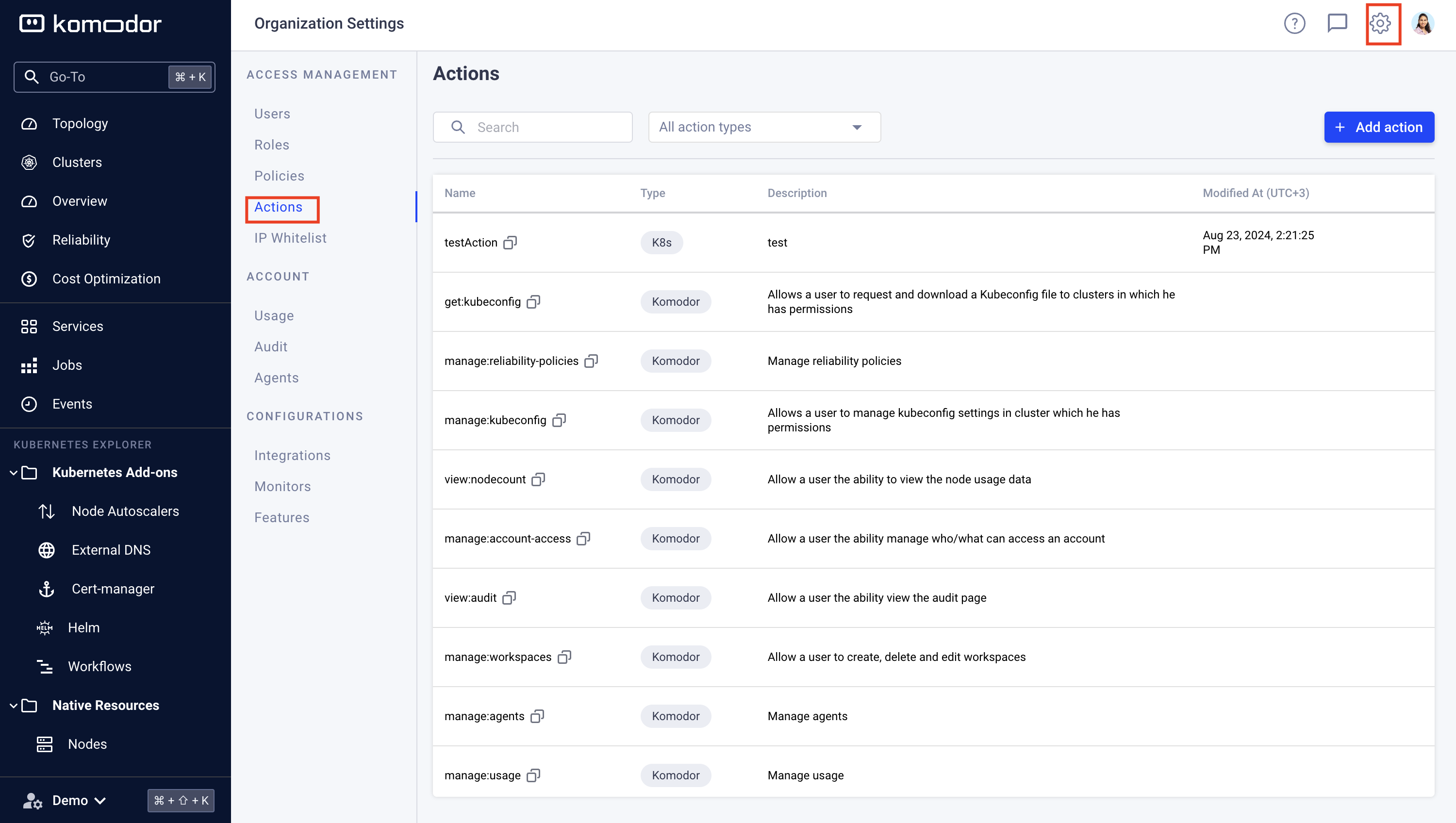This screenshot has width=1456, height=823.
Task: Copy the testAction name
Action: (x=510, y=243)
